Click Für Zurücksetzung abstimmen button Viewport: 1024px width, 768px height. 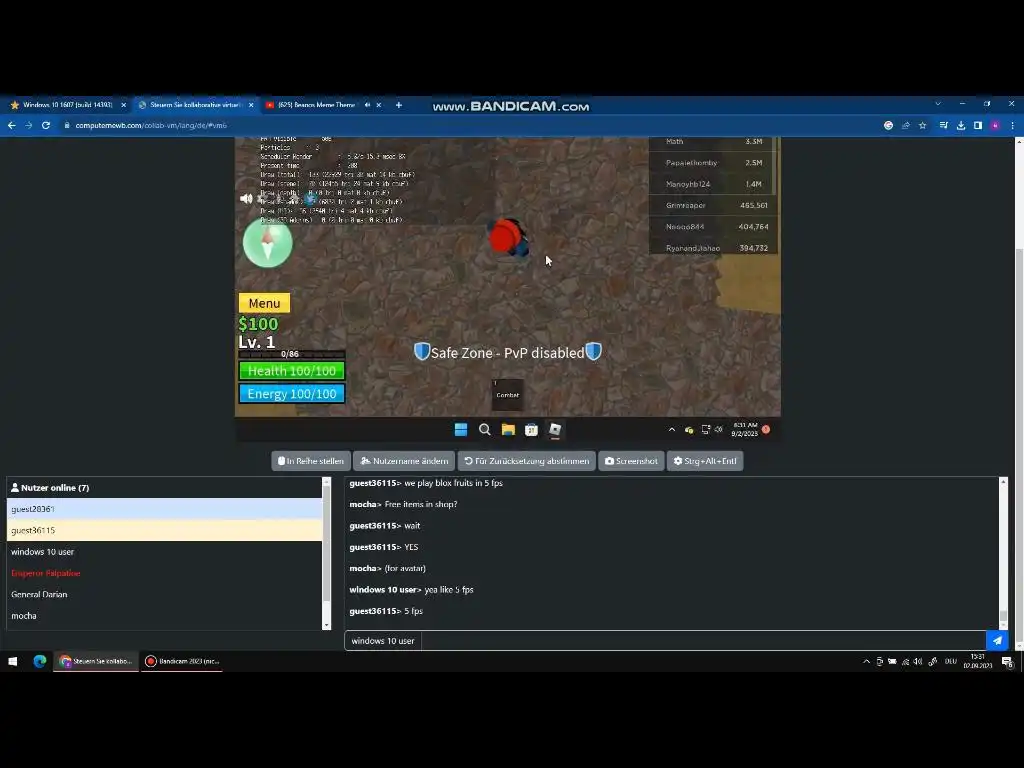tap(526, 460)
